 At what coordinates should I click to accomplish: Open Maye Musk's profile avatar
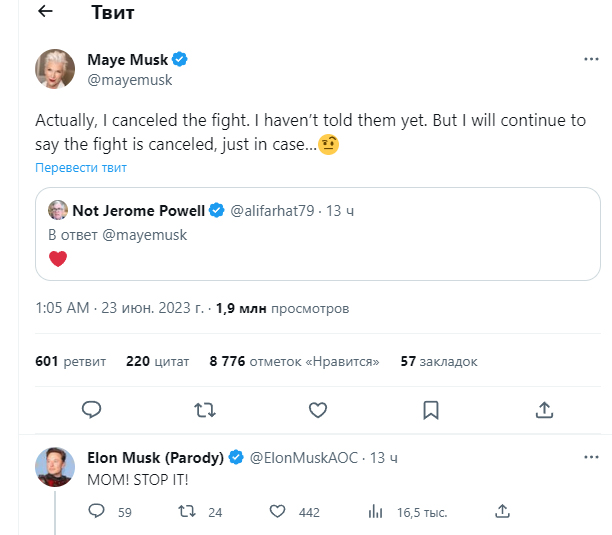coord(55,69)
